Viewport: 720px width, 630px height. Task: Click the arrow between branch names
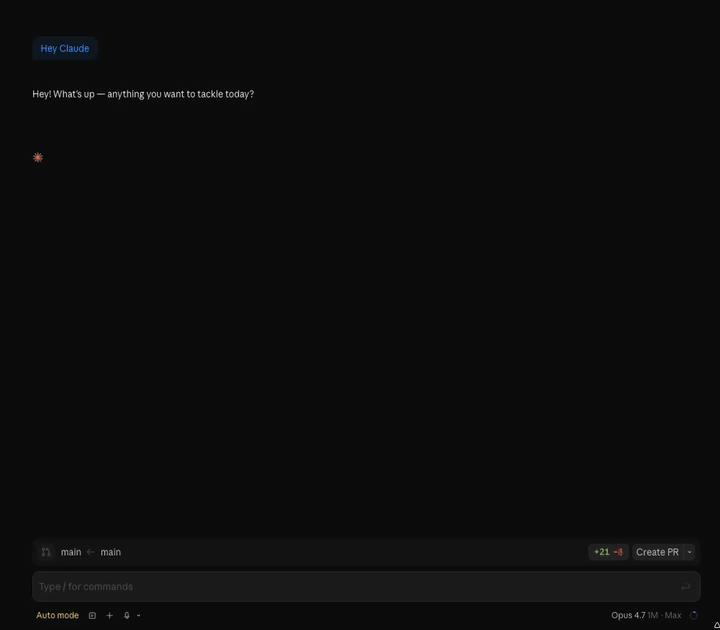(91, 552)
